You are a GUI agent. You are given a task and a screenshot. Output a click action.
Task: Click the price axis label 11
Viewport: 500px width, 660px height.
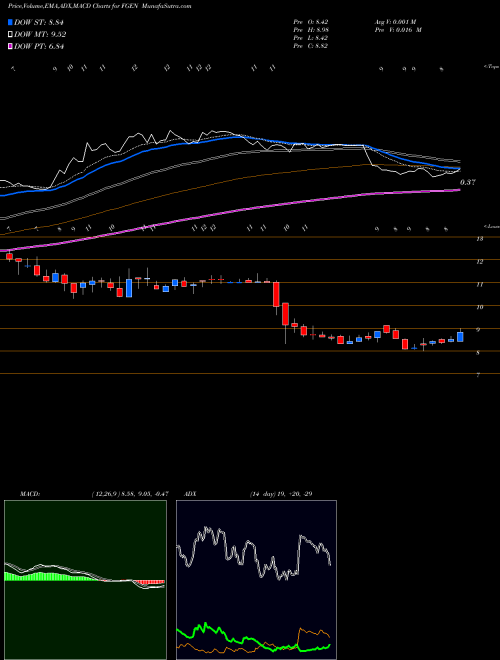(x=479, y=285)
